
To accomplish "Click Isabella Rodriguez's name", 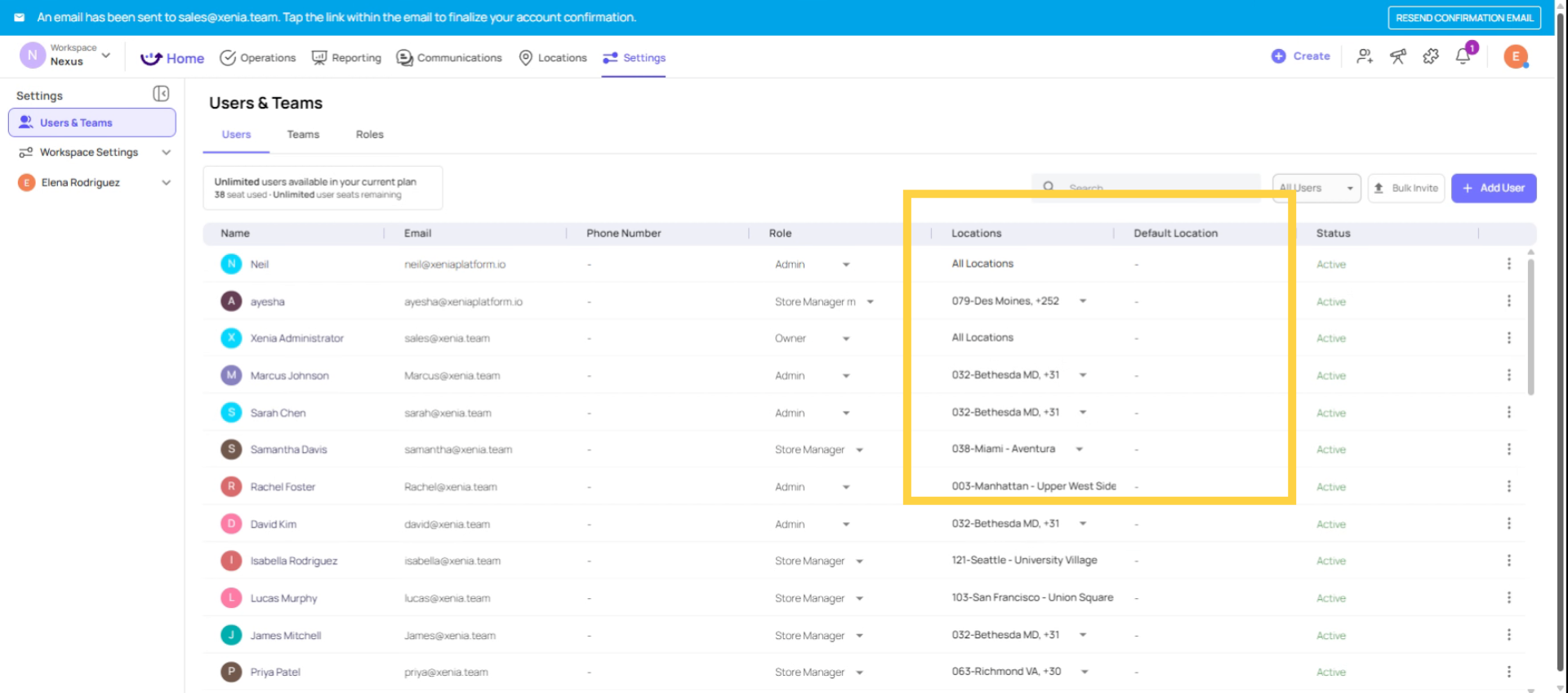I will coord(294,561).
